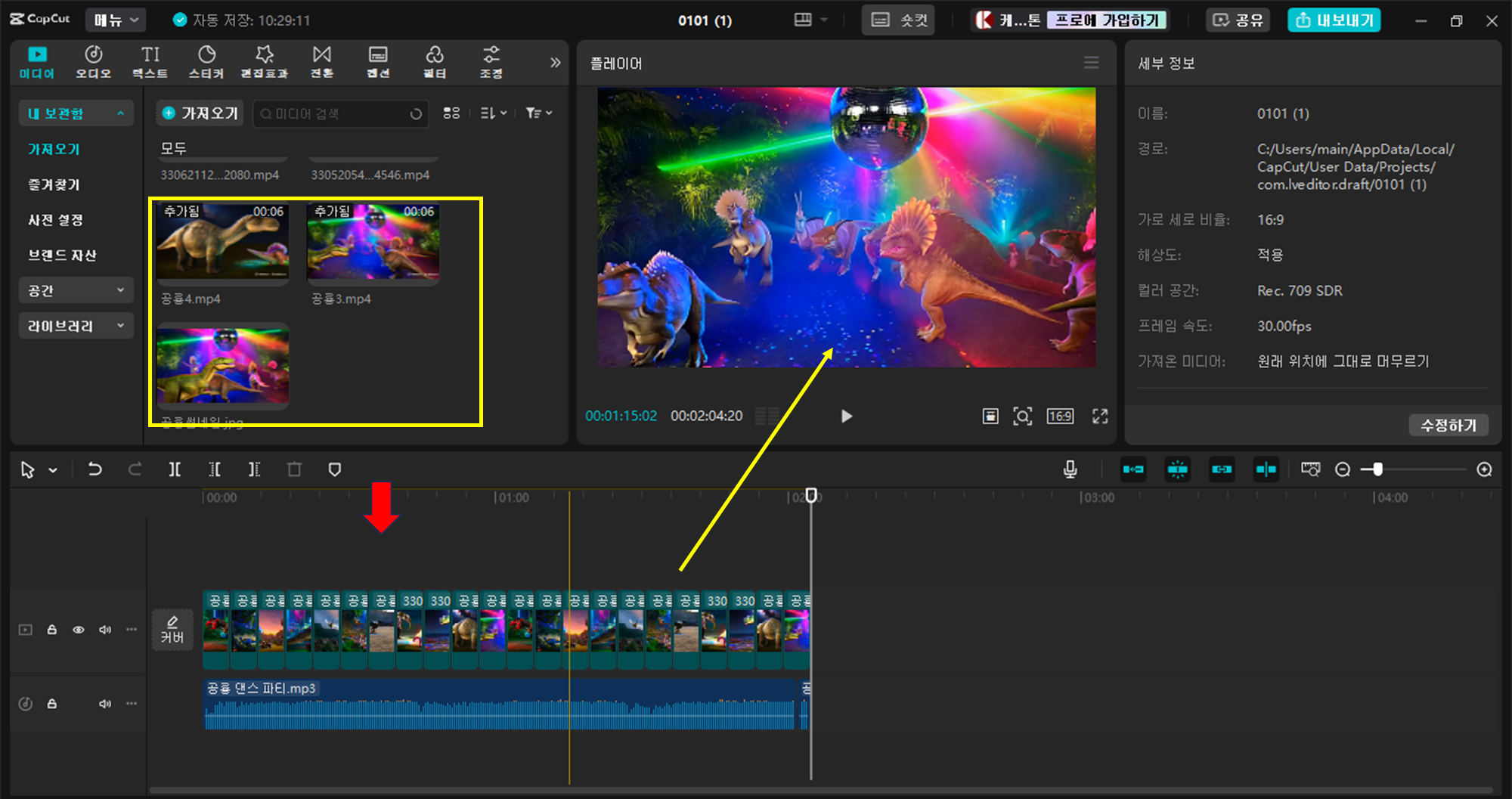Expand the 라이브러리 section
Screen dimensions: 1512x799
[76, 326]
